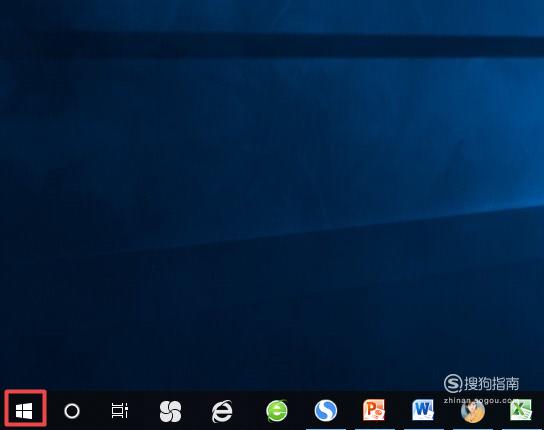The height and width of the screenshot is (430, 544).
Task: Open Internet Explorer from taskbar
Action: 222,411
